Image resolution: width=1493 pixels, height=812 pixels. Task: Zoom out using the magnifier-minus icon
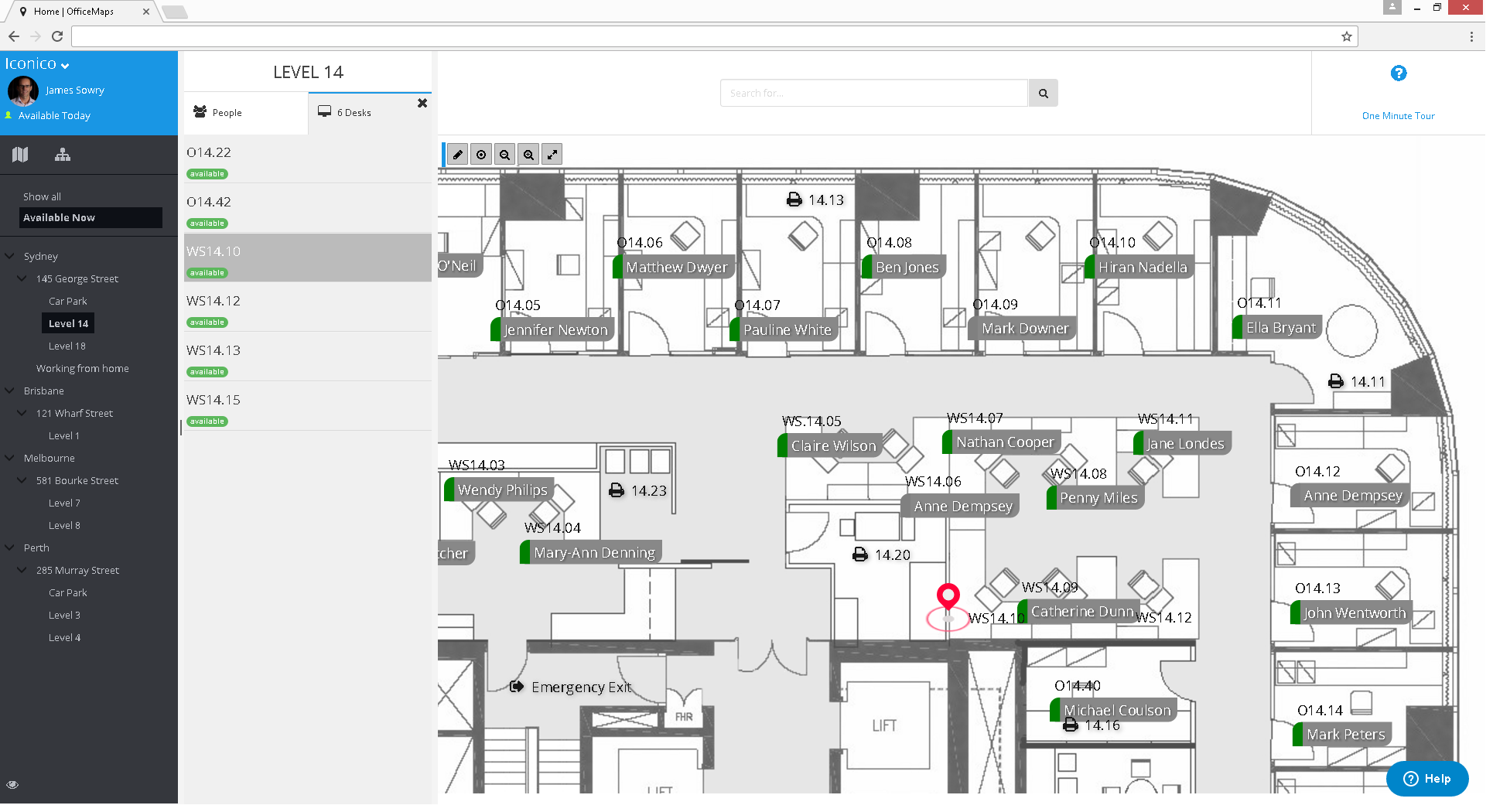[504, 154]
